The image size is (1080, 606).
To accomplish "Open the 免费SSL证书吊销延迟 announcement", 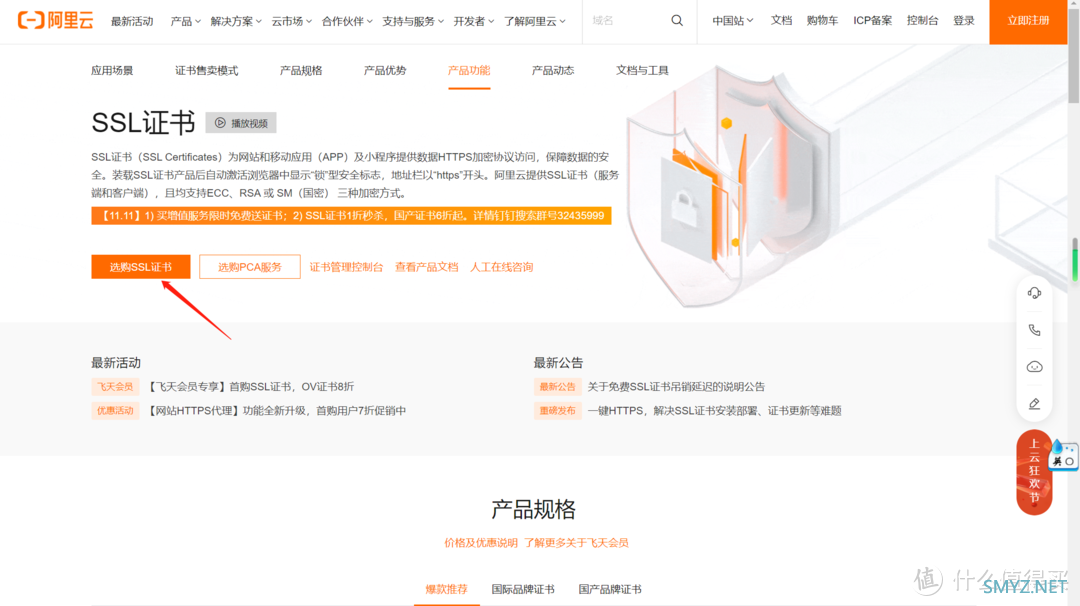I will tap(676, 387).
